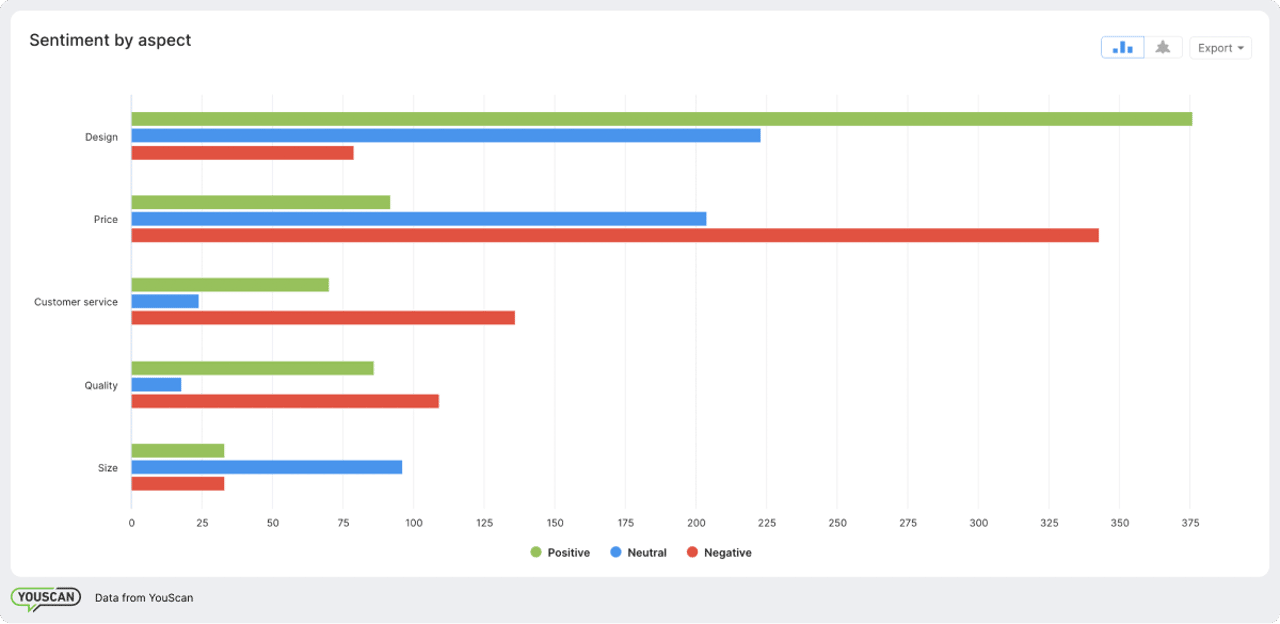The width and height of the screenshot is (1280, 624).
Task: Expand Export options menu
Action: point(1220,47)
